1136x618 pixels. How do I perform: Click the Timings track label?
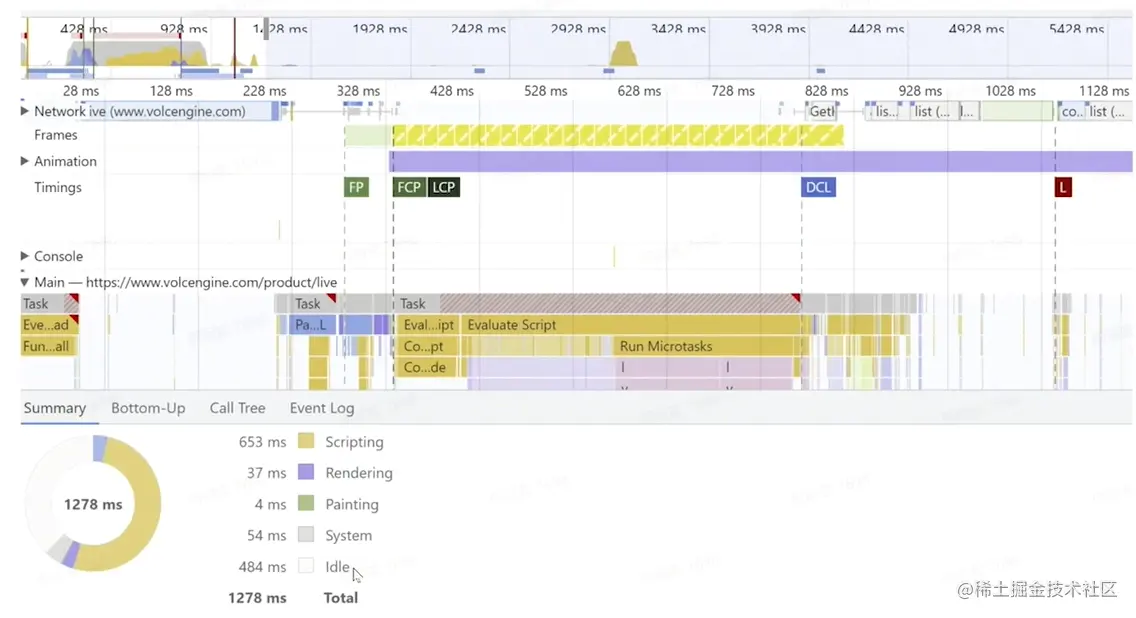(x=58, y=187)
